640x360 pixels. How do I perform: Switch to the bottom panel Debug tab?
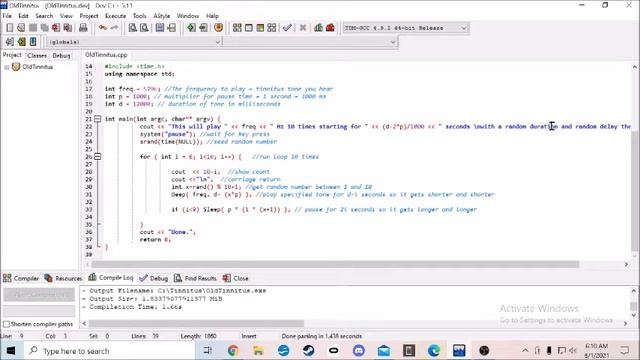(x=153, y=278)
